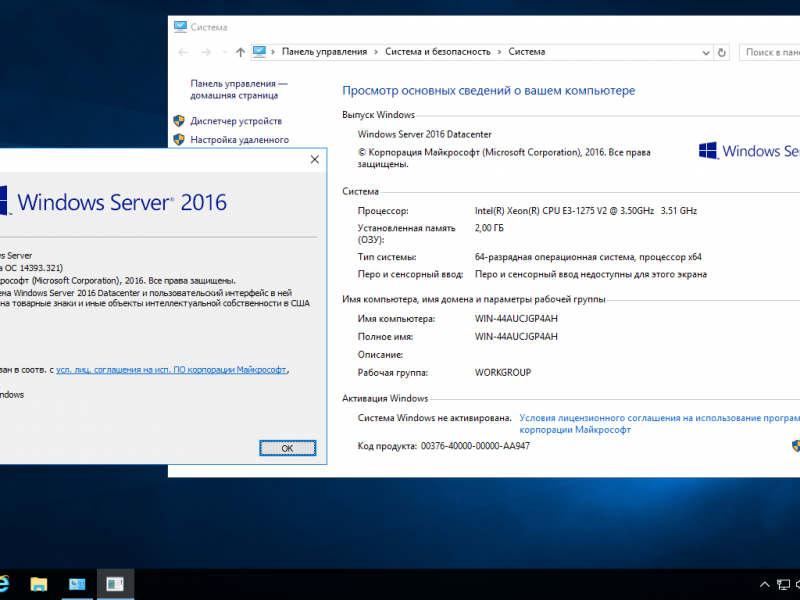This screenshot has width=800, height=600.
Task: Expand chevron after 'Панель управления' breadcrumb
Action: coord(376,52)
